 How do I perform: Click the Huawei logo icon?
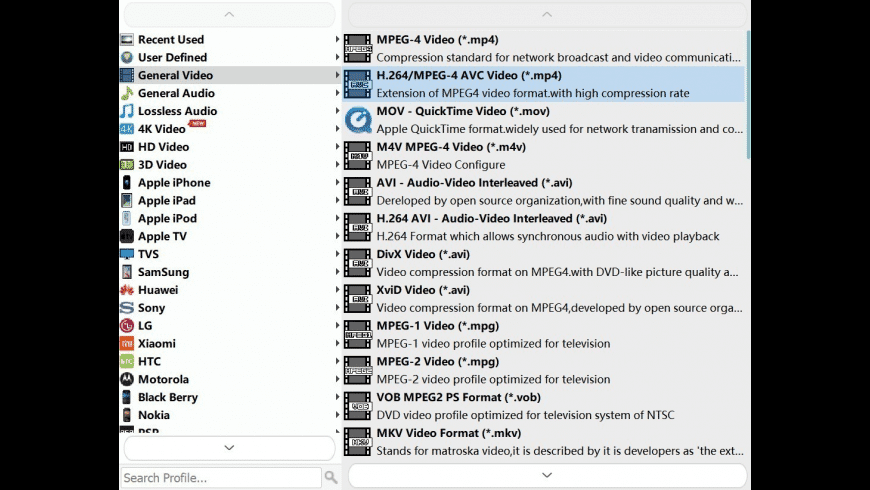pyautogui.click(x=127, y=290)
